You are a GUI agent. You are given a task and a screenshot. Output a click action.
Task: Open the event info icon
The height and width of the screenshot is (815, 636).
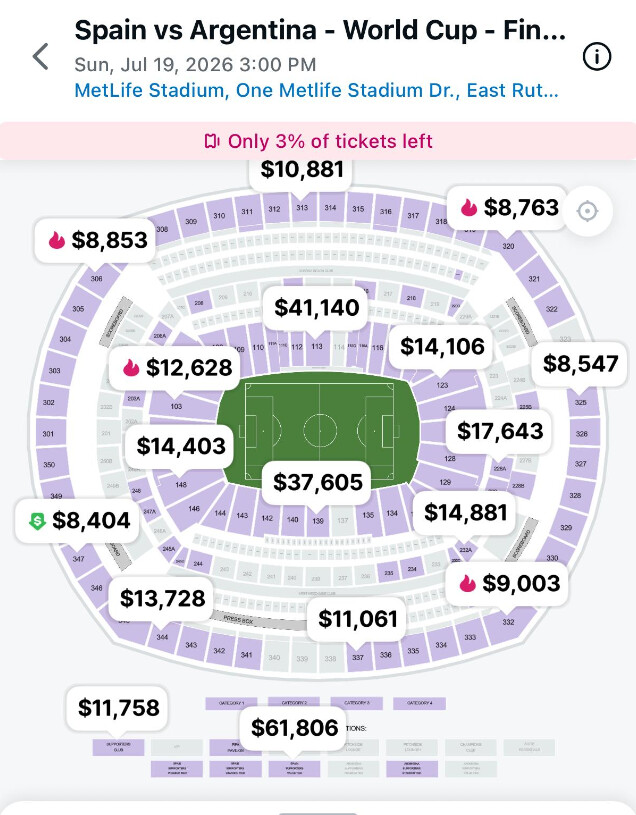pyautogui.click(x=597, y=56)
